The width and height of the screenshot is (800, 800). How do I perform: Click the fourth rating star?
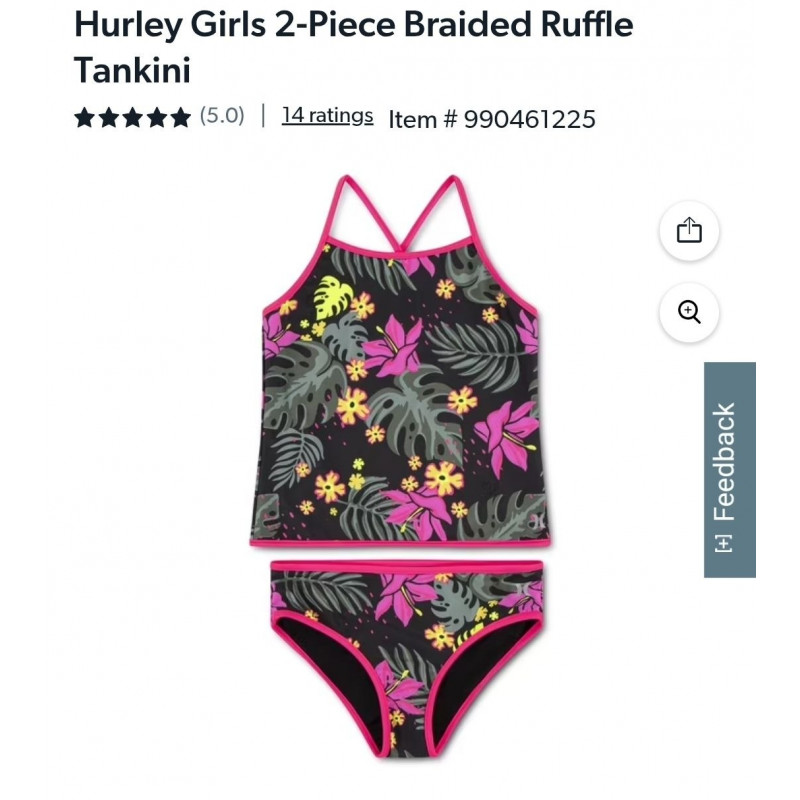(x=156, y=117)
